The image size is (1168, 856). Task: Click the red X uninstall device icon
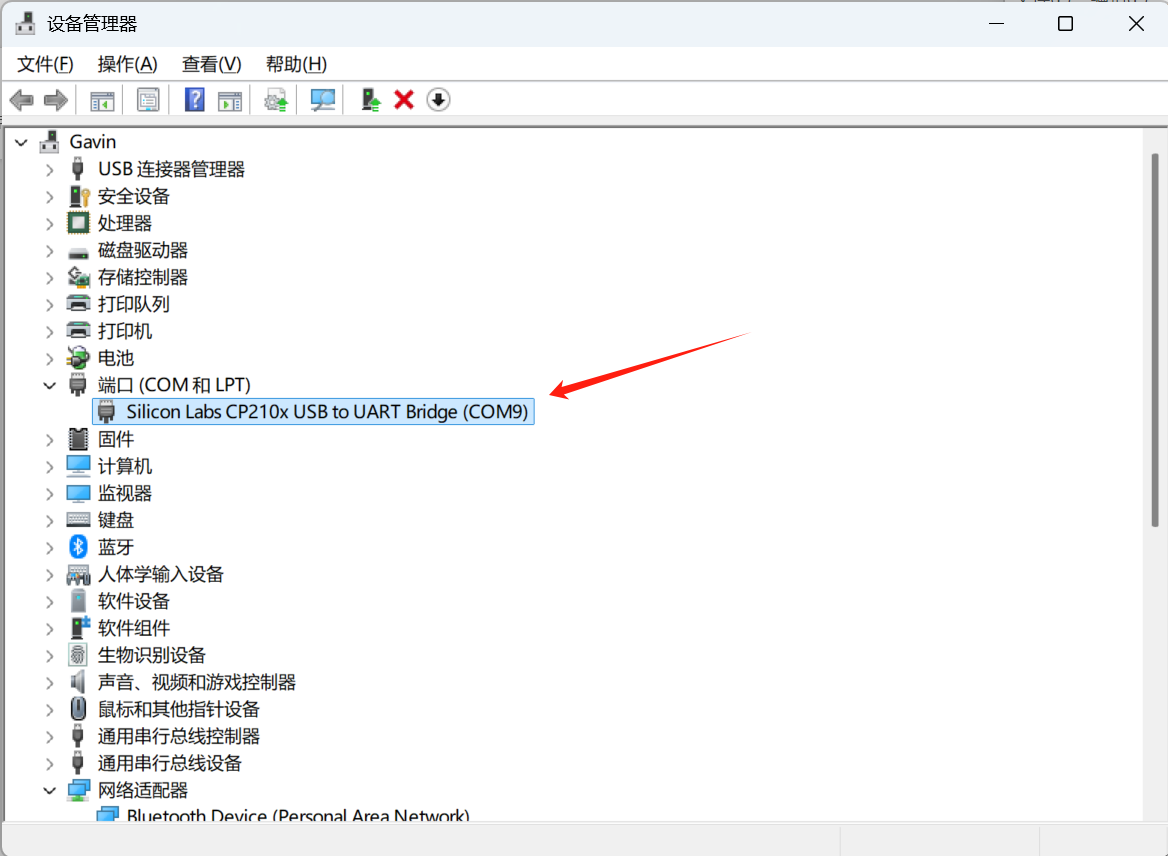click(x=404, y=100)
